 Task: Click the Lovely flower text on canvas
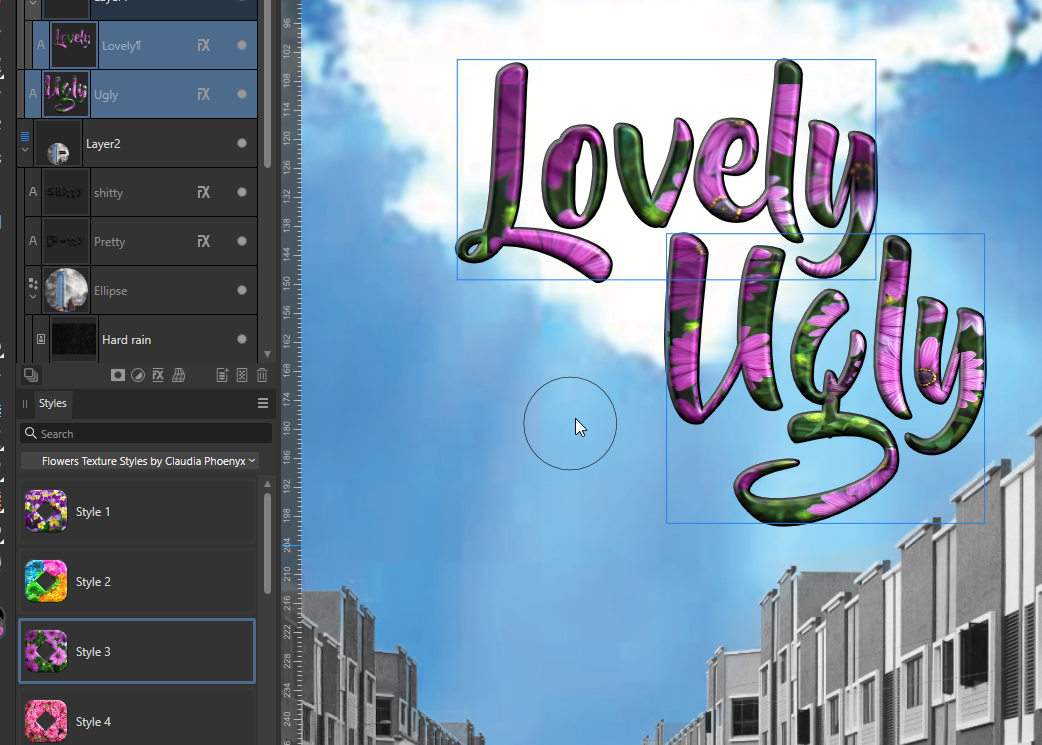(667, 169)
